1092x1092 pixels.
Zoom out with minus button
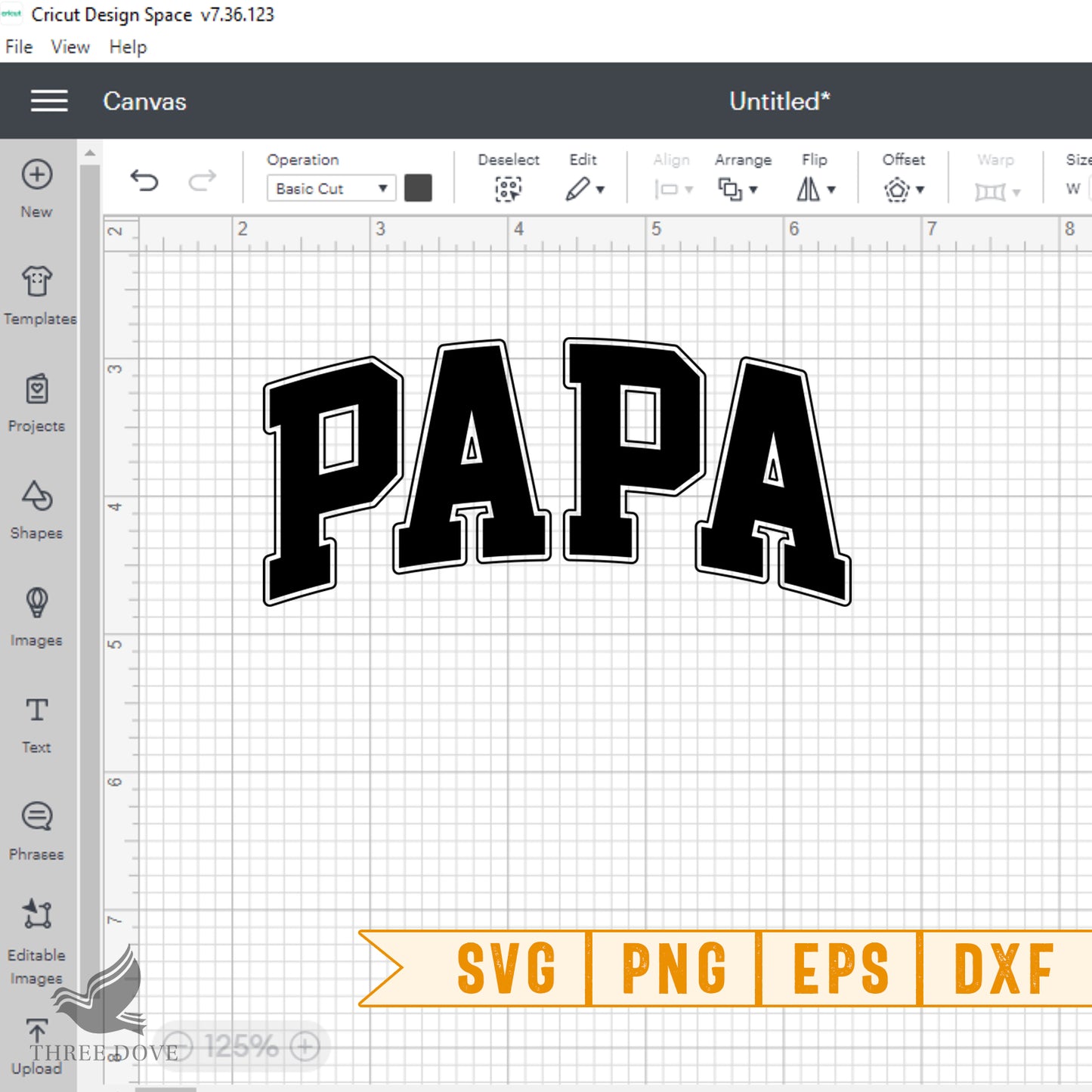click(178, 1047)
